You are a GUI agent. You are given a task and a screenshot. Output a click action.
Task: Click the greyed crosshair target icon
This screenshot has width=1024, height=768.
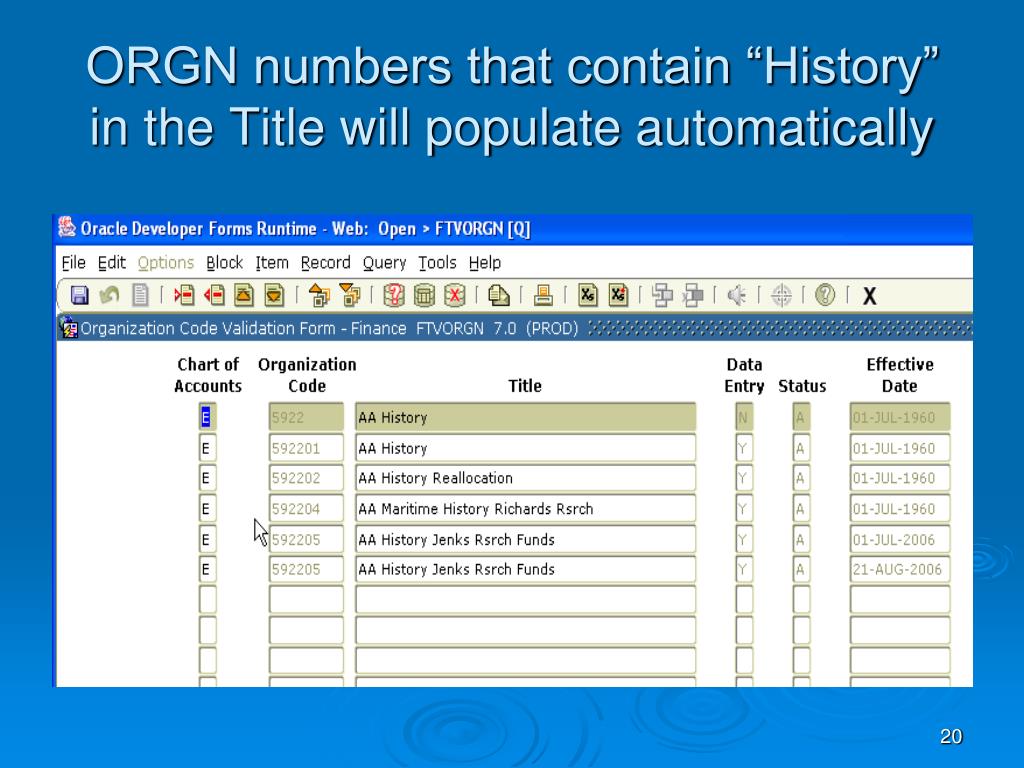click(x=781, y=295)
